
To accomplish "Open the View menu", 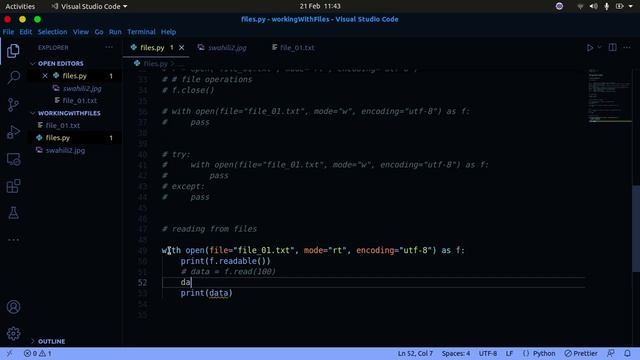I will 81,32.
